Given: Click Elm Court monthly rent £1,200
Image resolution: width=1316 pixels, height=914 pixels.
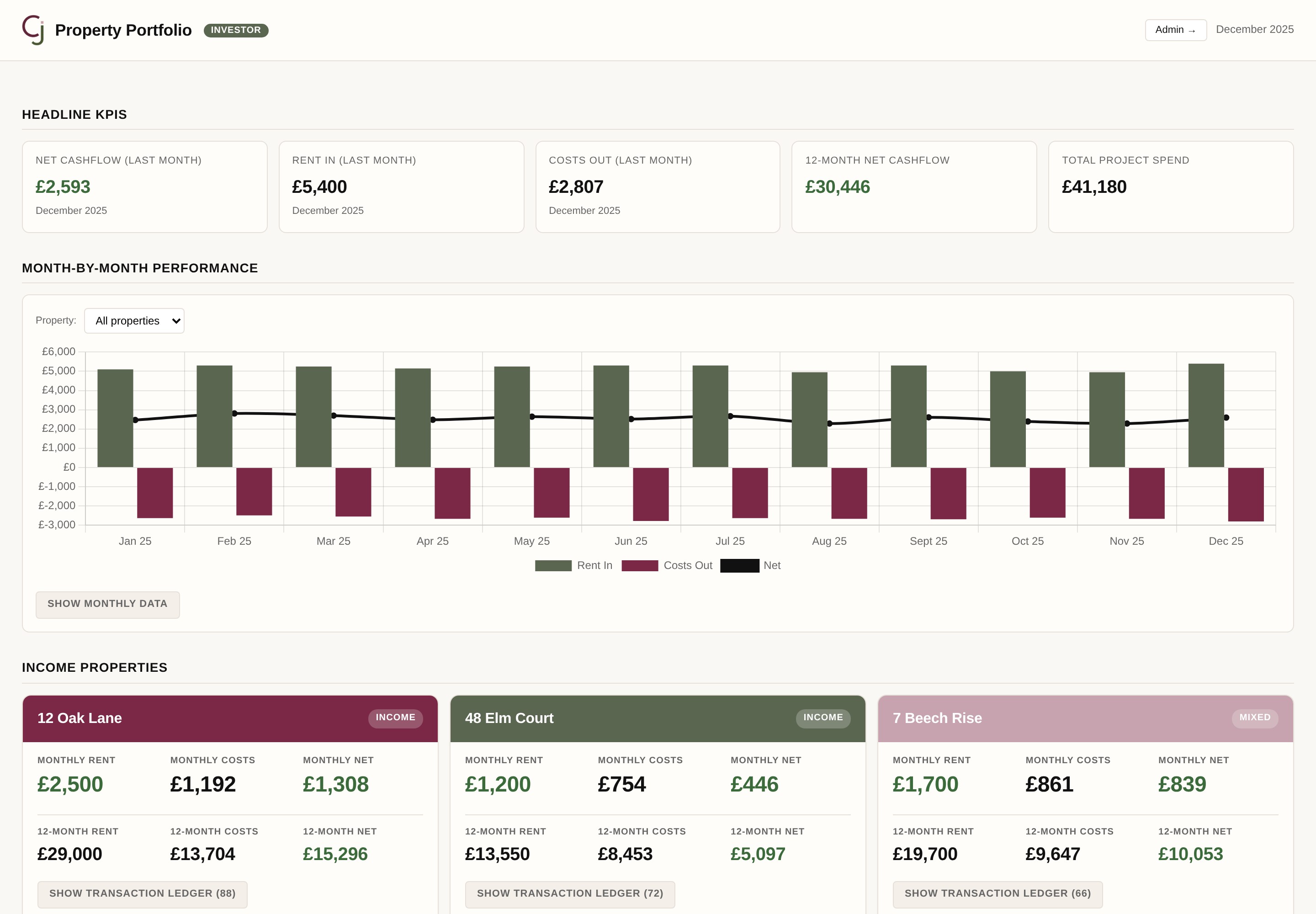Looking at the screenshot, I should tap(498, 785).
